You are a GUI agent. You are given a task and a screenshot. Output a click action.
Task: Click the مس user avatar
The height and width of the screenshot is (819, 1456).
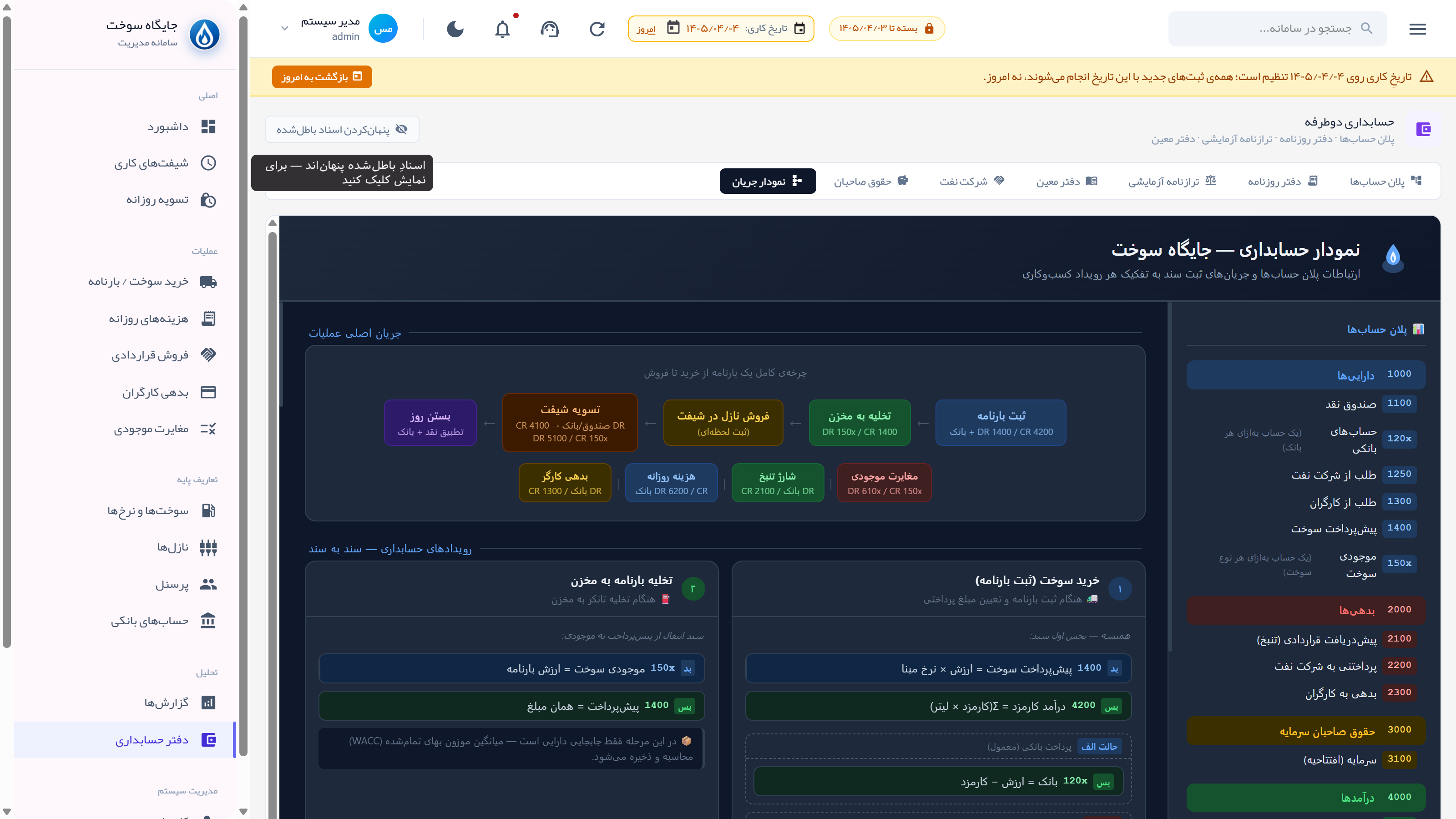pos(383,28)
